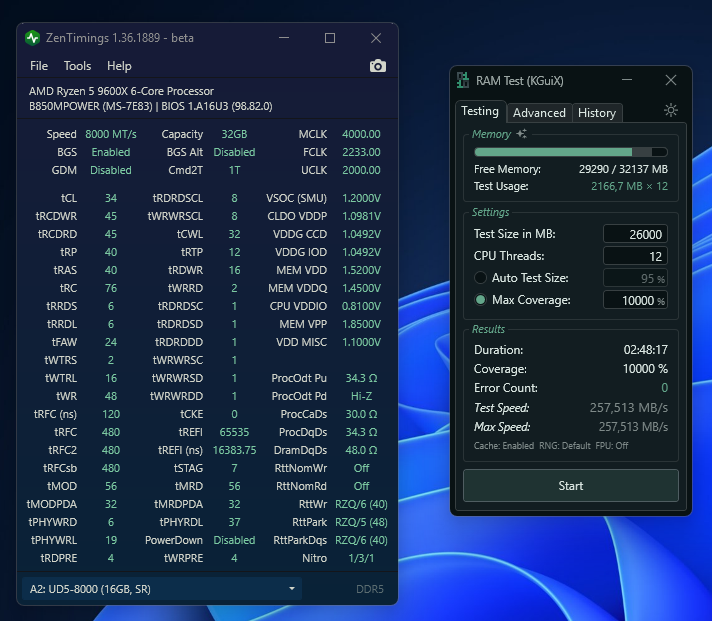Screen dimensions: 712x621
Task: Take a screenshot with the camera icon
Action: pos(377,66)
